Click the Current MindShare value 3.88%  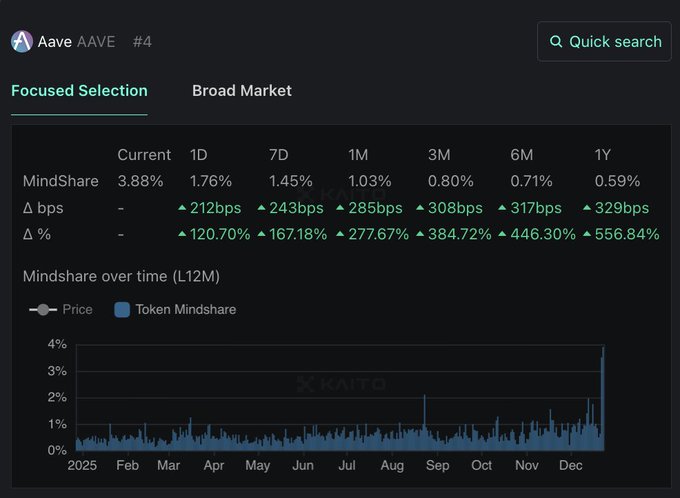point(140,181)
